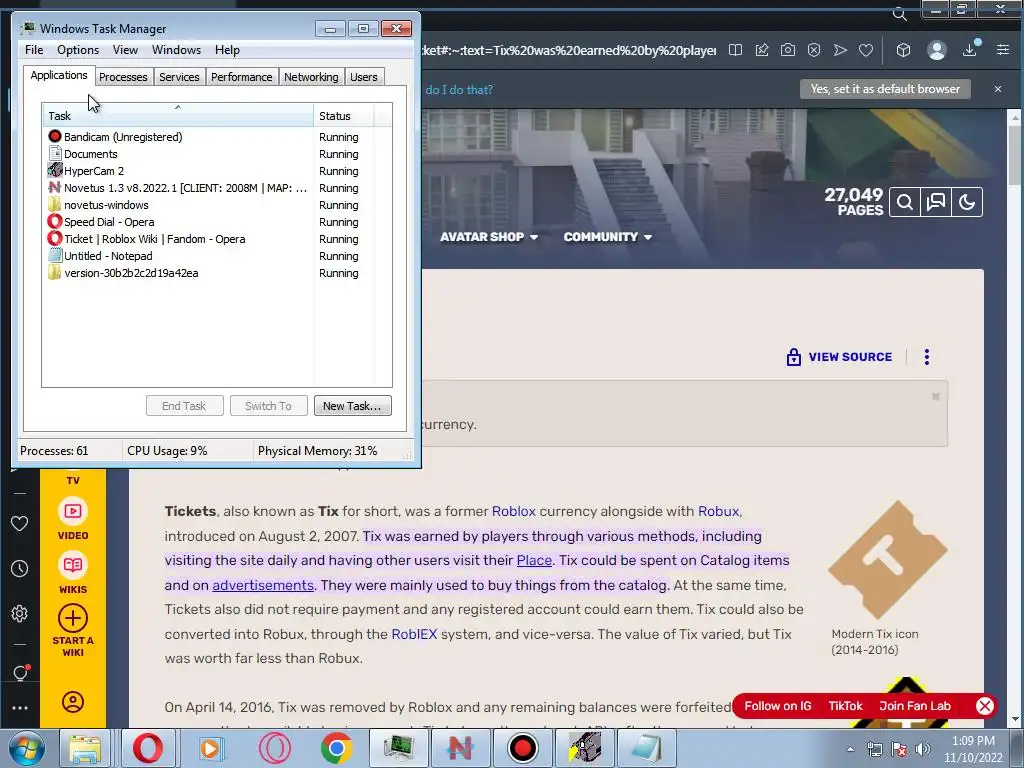Open the Opera account profile icon

point(936,50)
